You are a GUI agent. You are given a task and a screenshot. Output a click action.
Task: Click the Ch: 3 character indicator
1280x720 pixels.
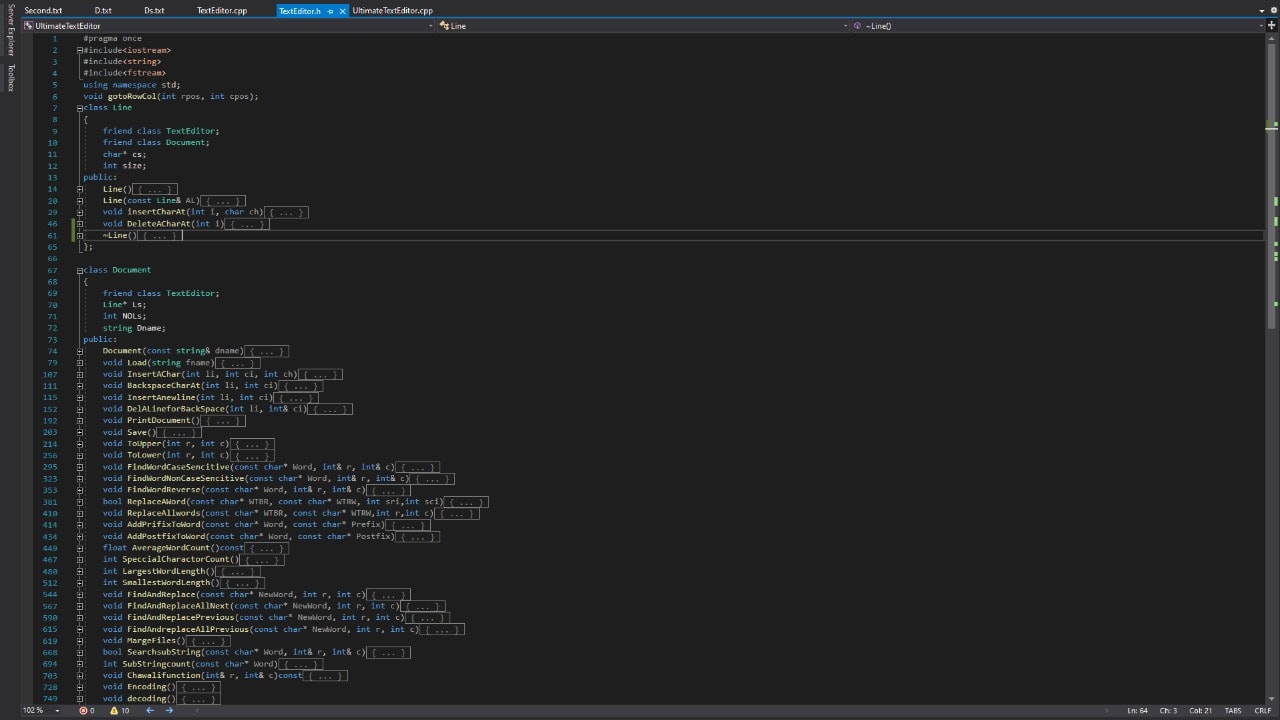coord(1167,710)
